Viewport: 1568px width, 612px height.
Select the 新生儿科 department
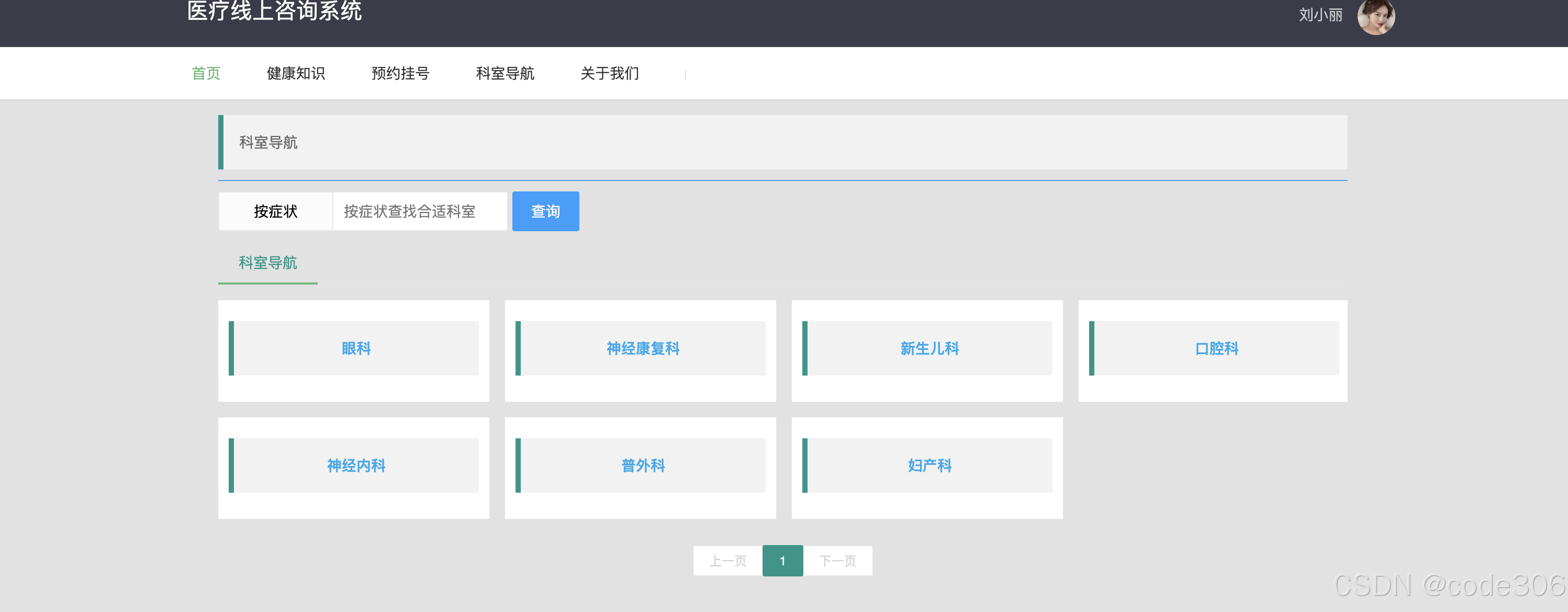(929, 348)
